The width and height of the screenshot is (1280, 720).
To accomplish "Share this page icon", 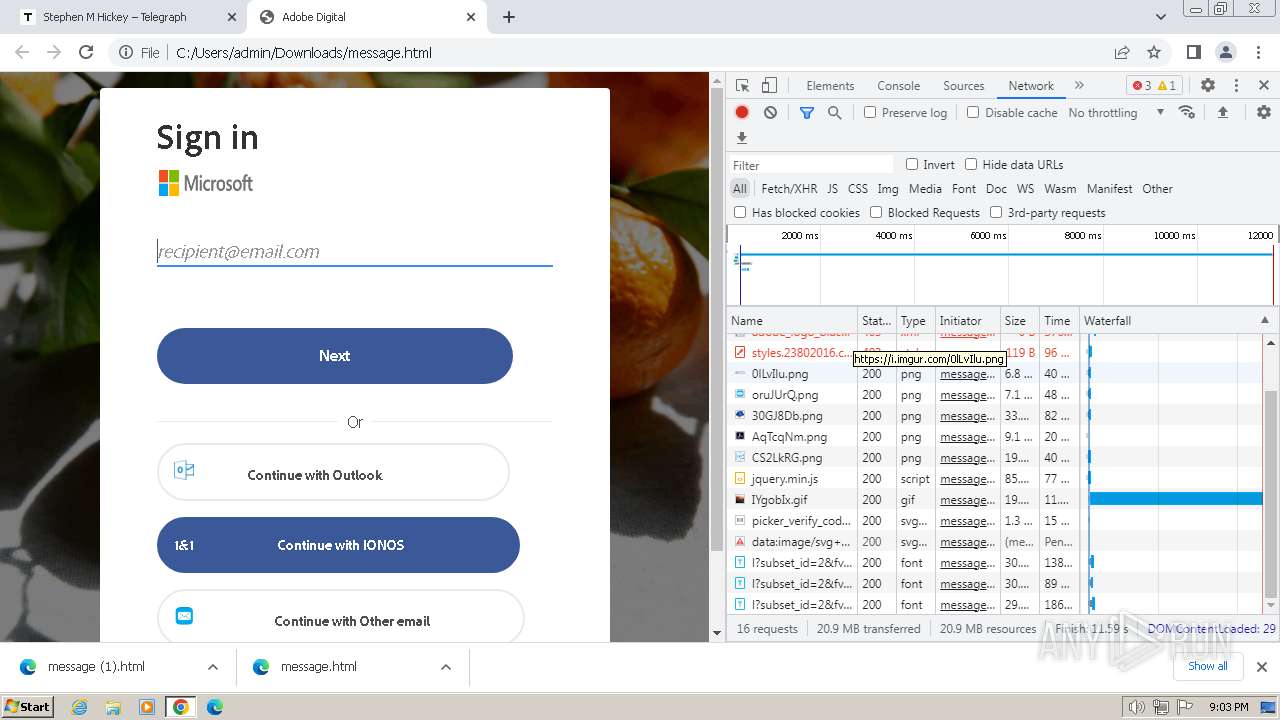I will 1122,52.
